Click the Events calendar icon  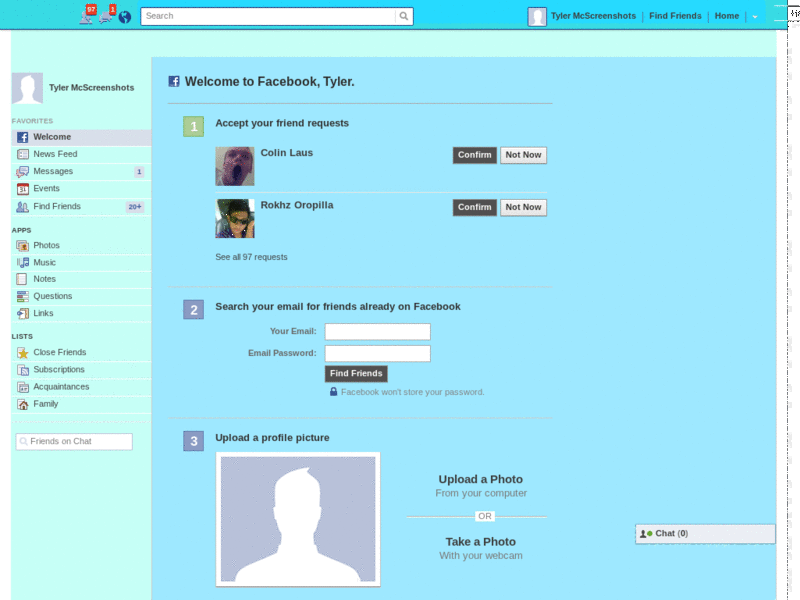click(22, 189)
